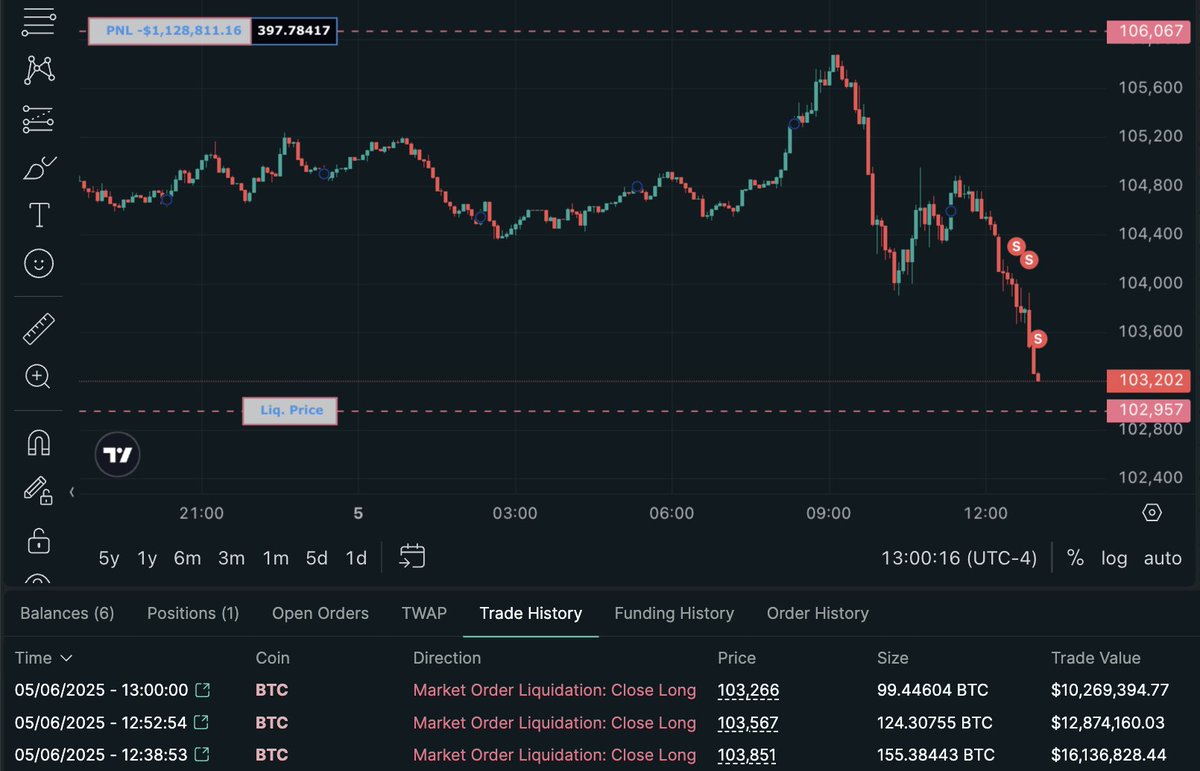Screen dimensions: 1200x771
Task: Activate the Zoom In magnifier tool
Action: click(x=38, y=377)
